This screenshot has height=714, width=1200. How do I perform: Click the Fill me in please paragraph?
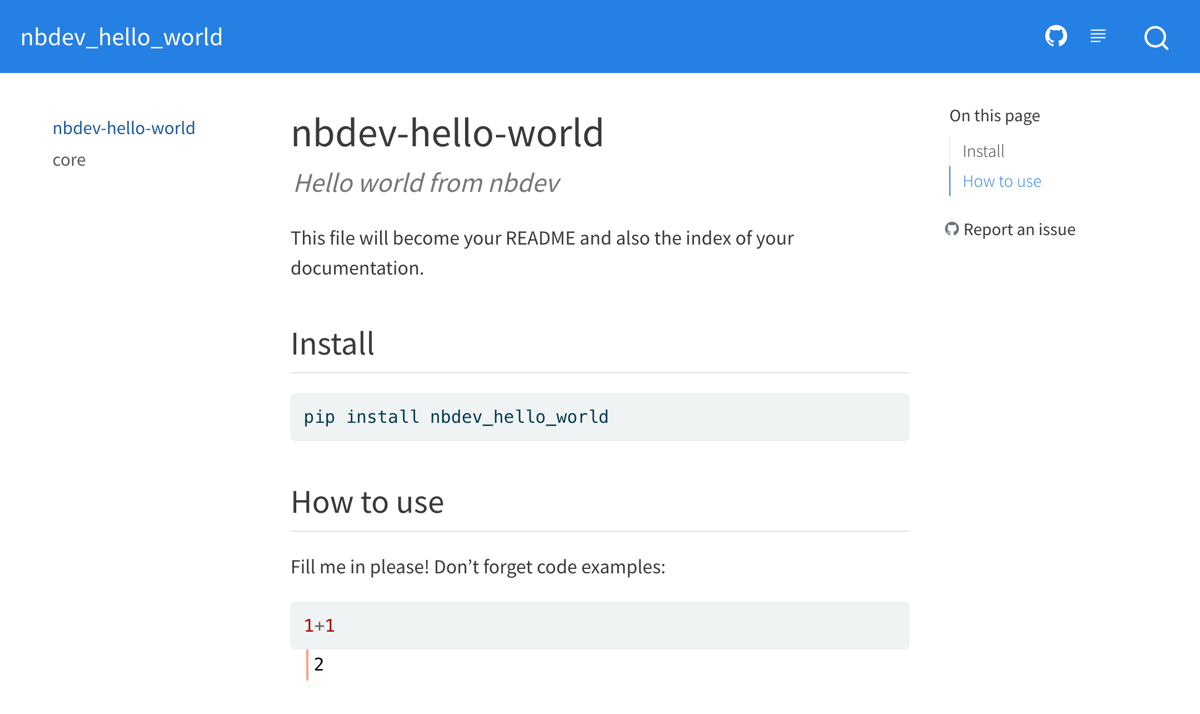point(477,567)
